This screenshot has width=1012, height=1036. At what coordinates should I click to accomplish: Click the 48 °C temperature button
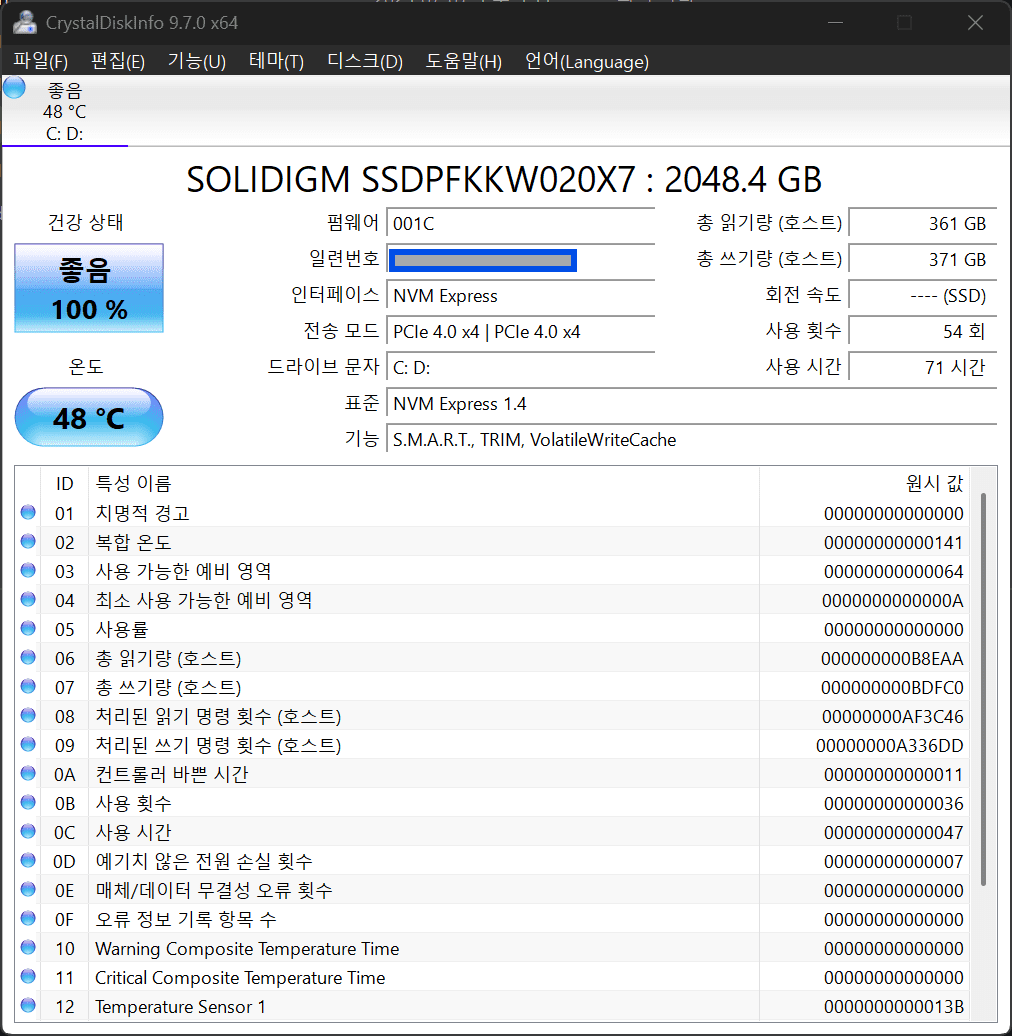(89, 418)
